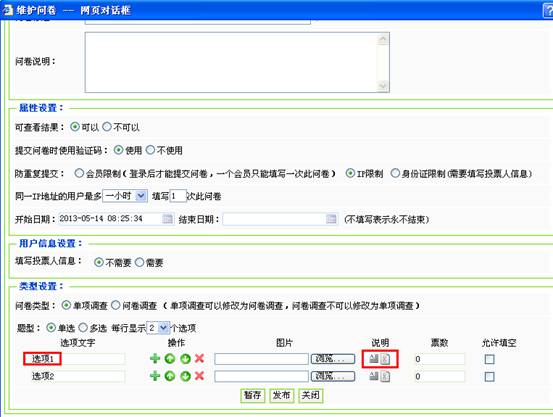Open the 开始日期 calendar picker icon
Viewport: 553px width, 417px height.
[x=168, y=219]
